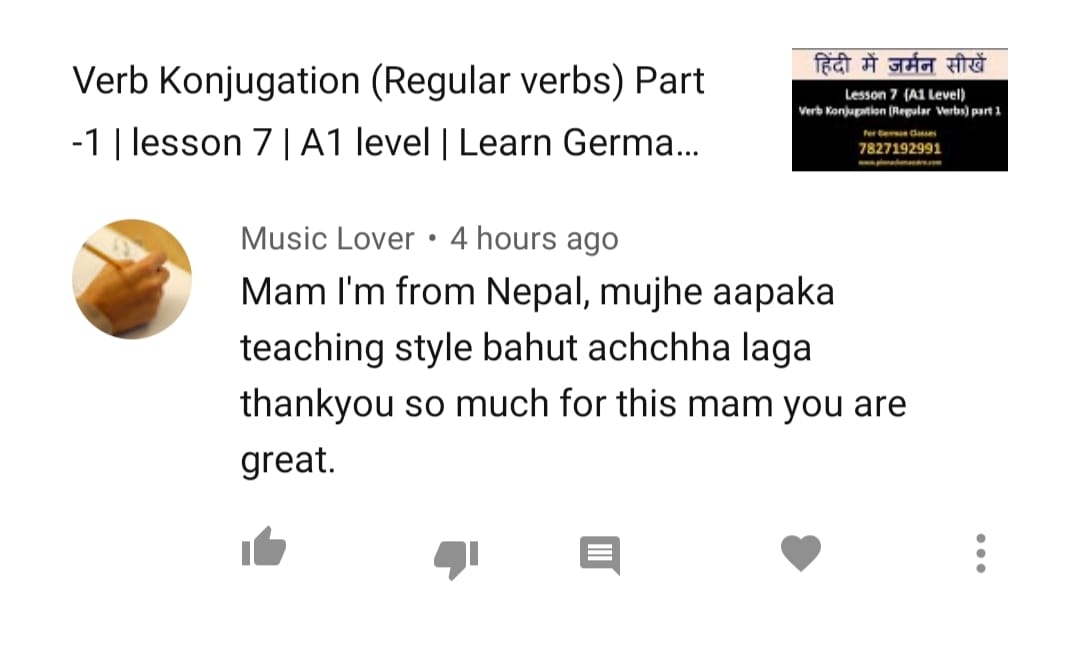
Task: Click the "4 hours ago" timestamp
Action: [x=534, y=239]
